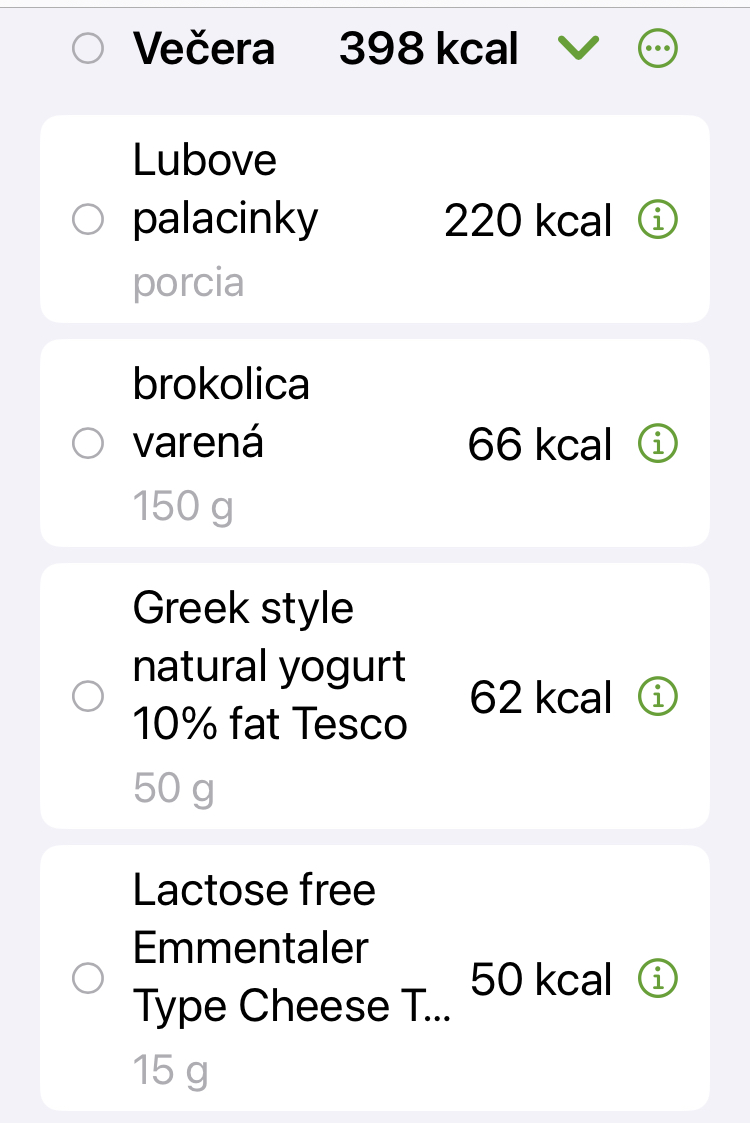Select the Greek style yogurt circle
Screen dimensions: 750x1123
tap(88, 696)
